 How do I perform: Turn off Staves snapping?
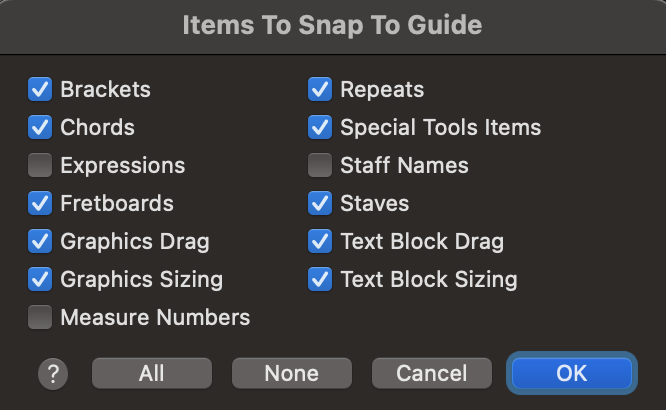coord(320,204)
